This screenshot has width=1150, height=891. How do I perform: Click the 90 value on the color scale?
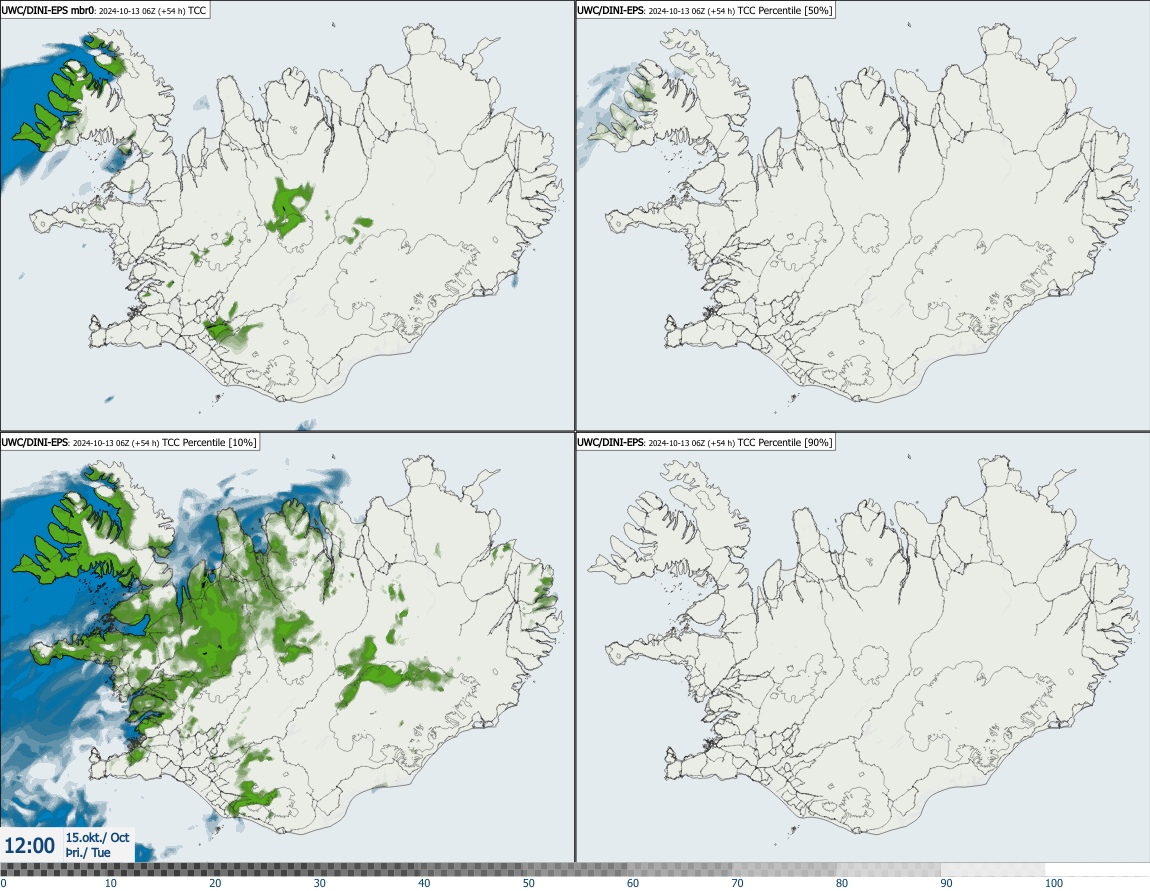click(947, 883)
